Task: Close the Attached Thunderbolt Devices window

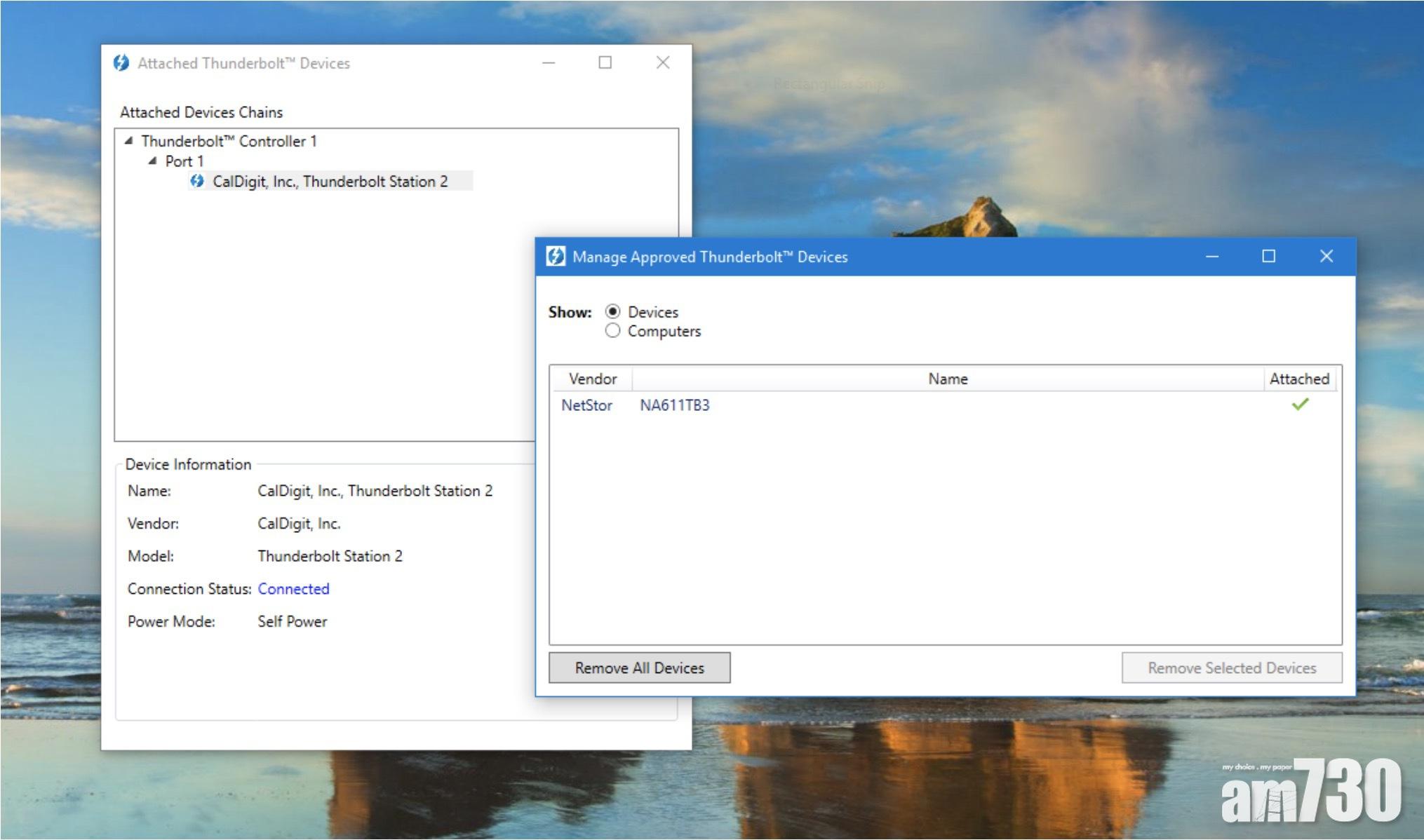Action: [662, 63]
